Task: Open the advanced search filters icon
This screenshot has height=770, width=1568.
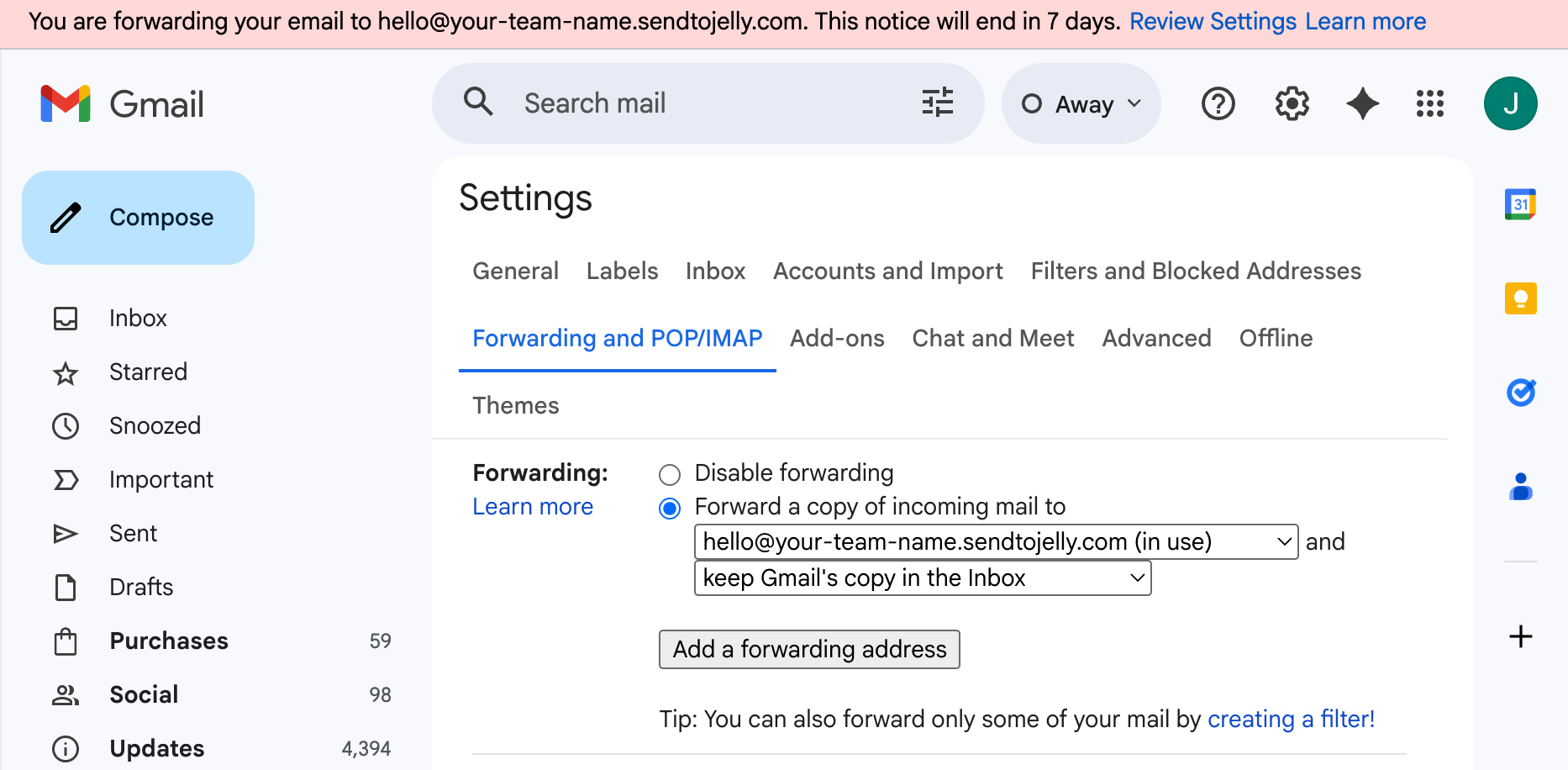Action: point(938,103)
